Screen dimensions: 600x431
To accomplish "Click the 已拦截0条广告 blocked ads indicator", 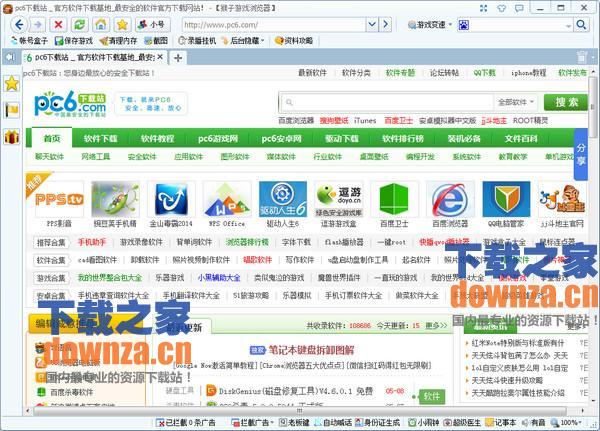I will 186,423.
